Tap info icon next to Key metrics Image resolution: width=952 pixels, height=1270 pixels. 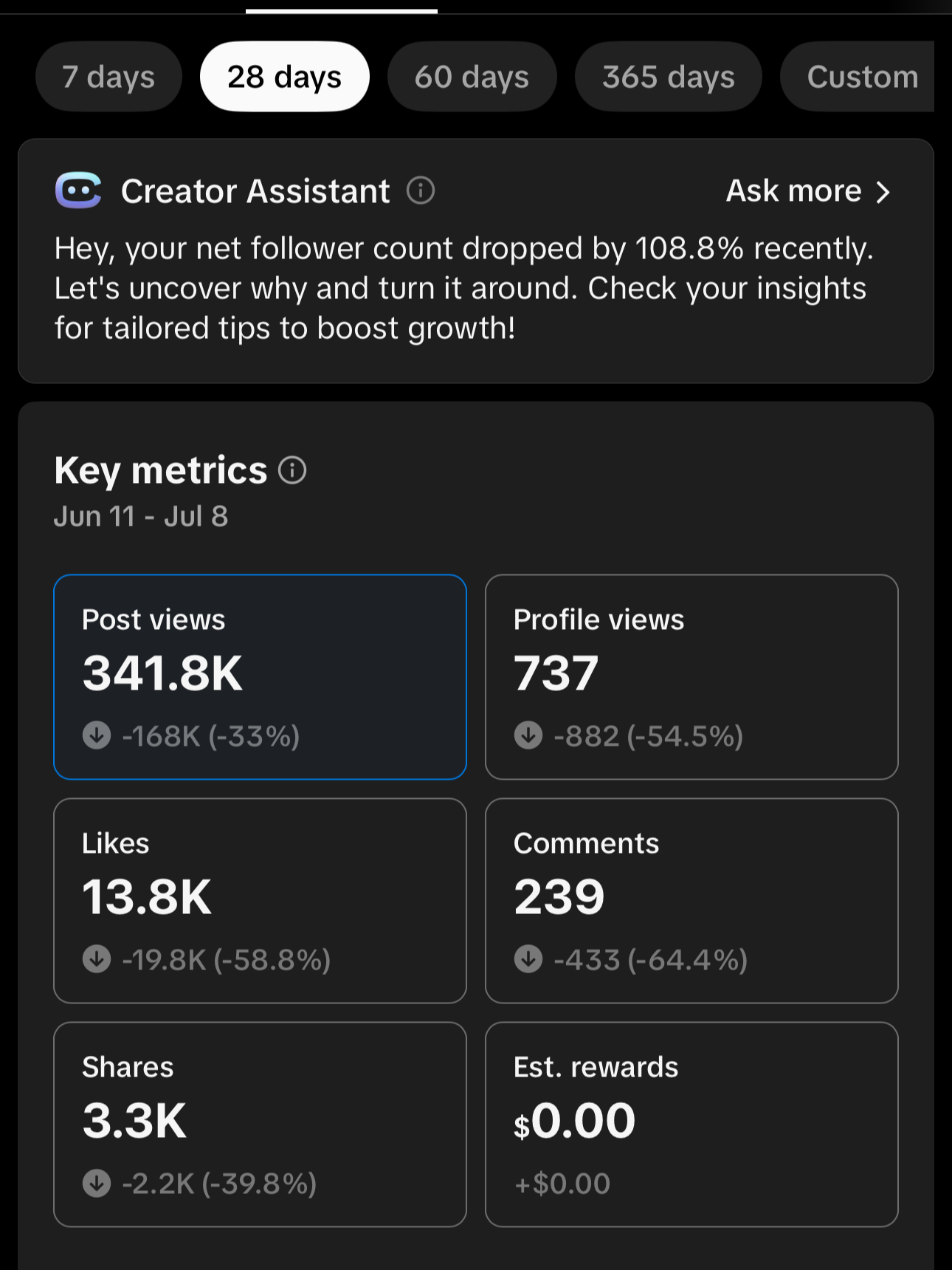[x=292, y=470]
